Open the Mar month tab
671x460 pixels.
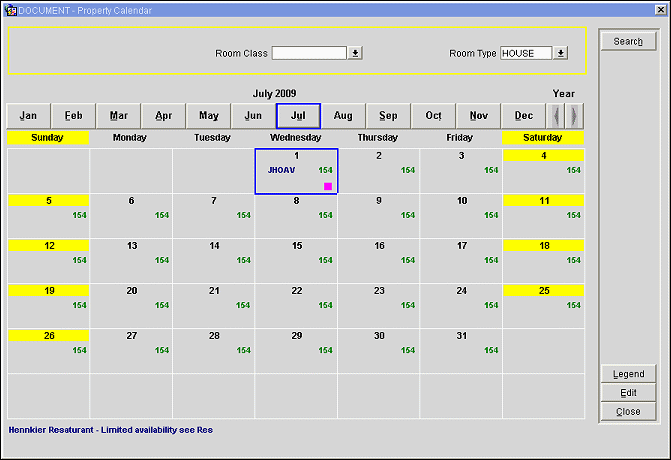coord(118,116)
